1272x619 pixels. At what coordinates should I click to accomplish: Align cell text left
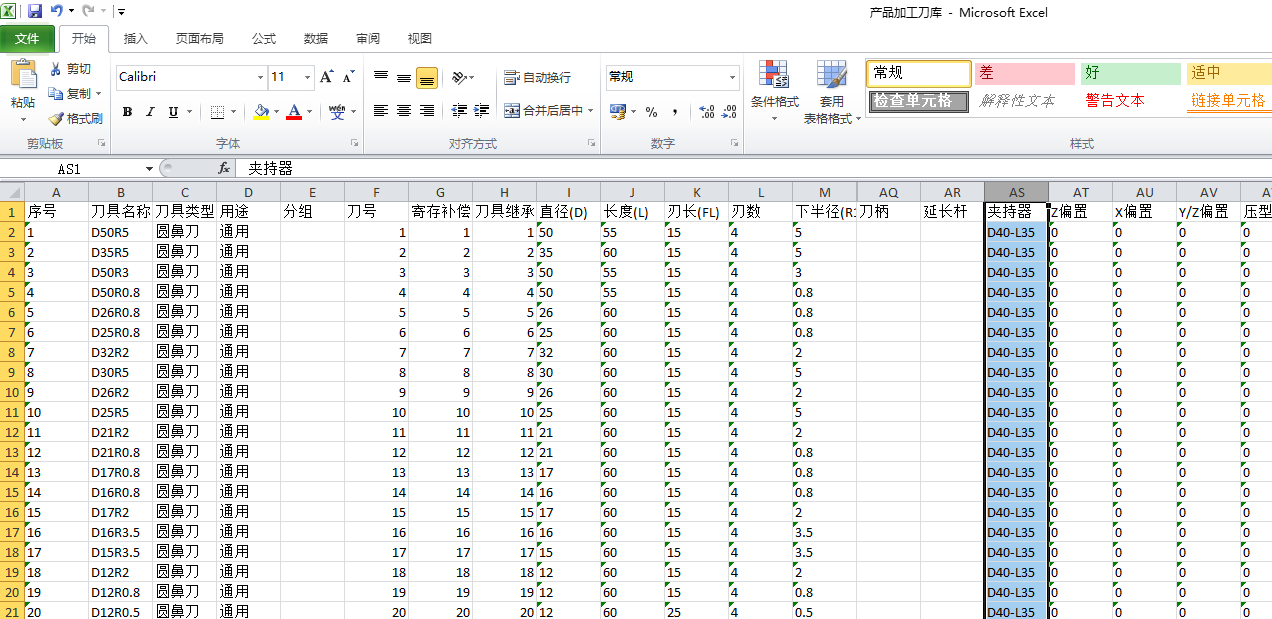[381, 111]
